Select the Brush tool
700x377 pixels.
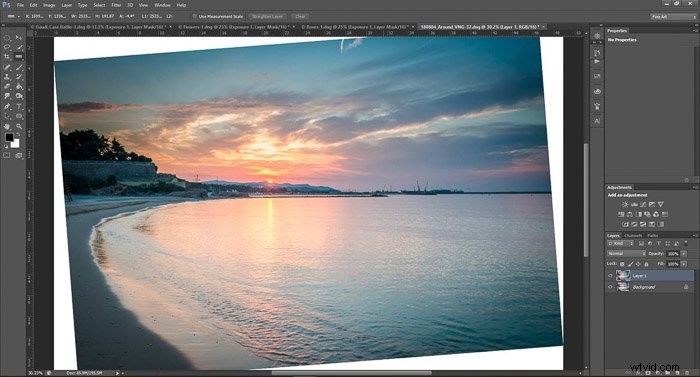(19, 67)
